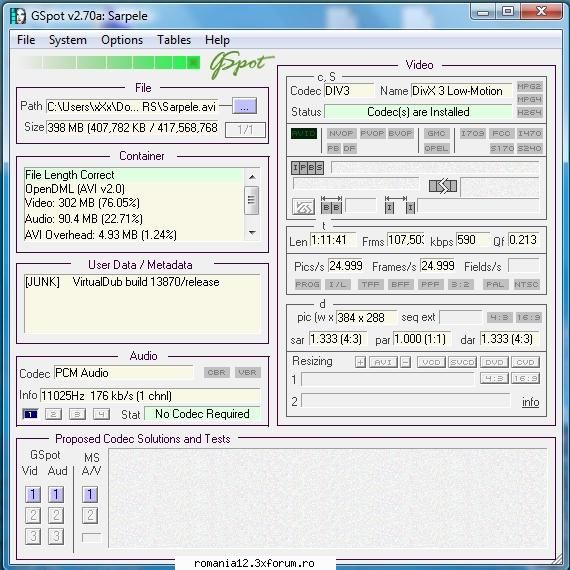Toggle MS A/V test 1

[90, 494]
